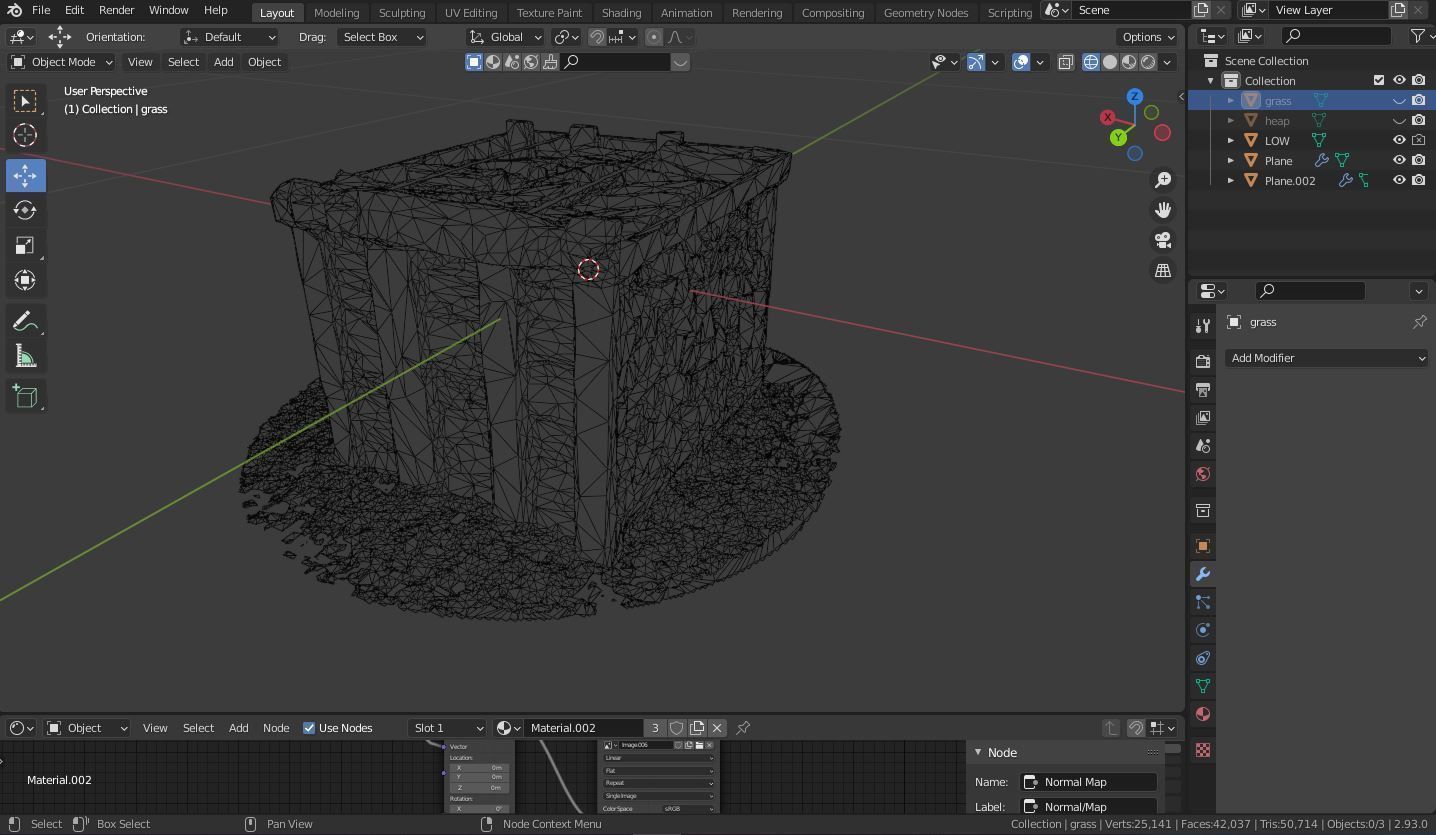The image size is (1436, 835).
Task: Show the grass object in viewport
Action: tap(1399, 100)
